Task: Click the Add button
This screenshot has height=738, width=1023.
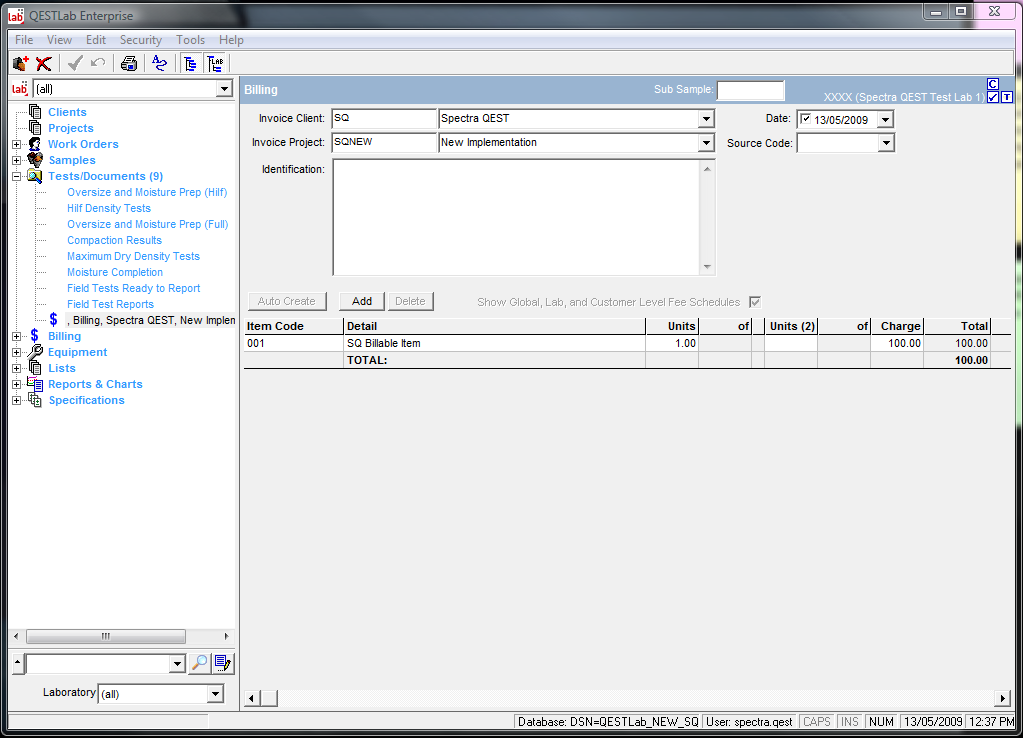Action: (x=362, y=301)
